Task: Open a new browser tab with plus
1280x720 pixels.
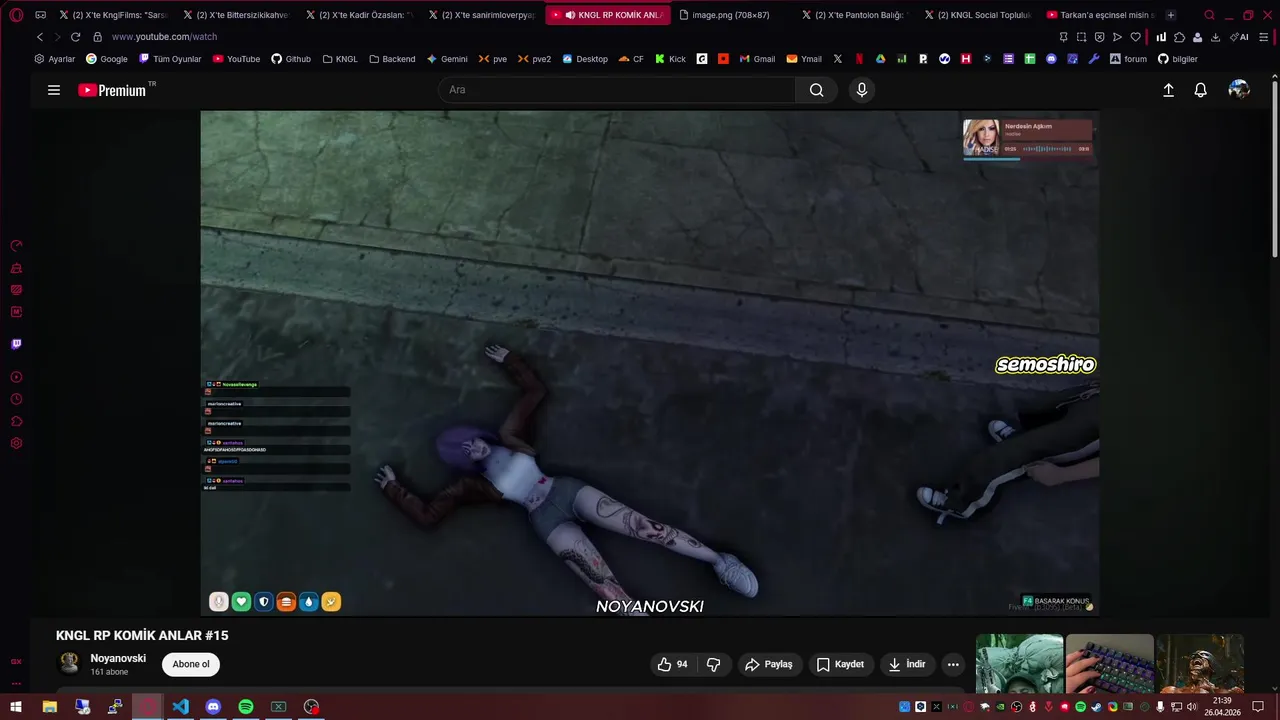Action: point(1171,15)
